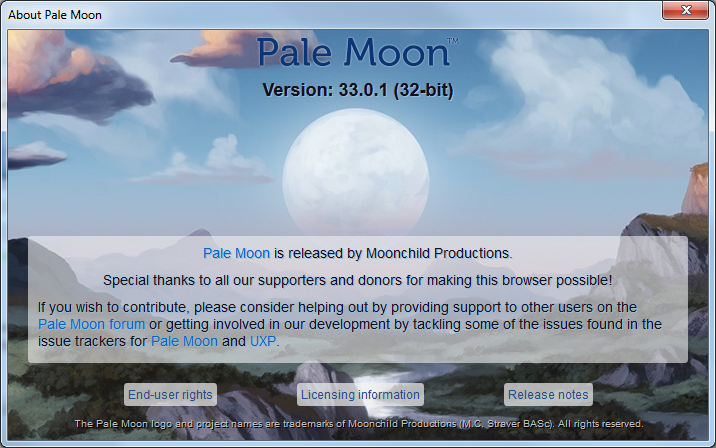Open the UXP issue tracker link
This screenshot has height=448, width=716.
(x=263, y=341)
